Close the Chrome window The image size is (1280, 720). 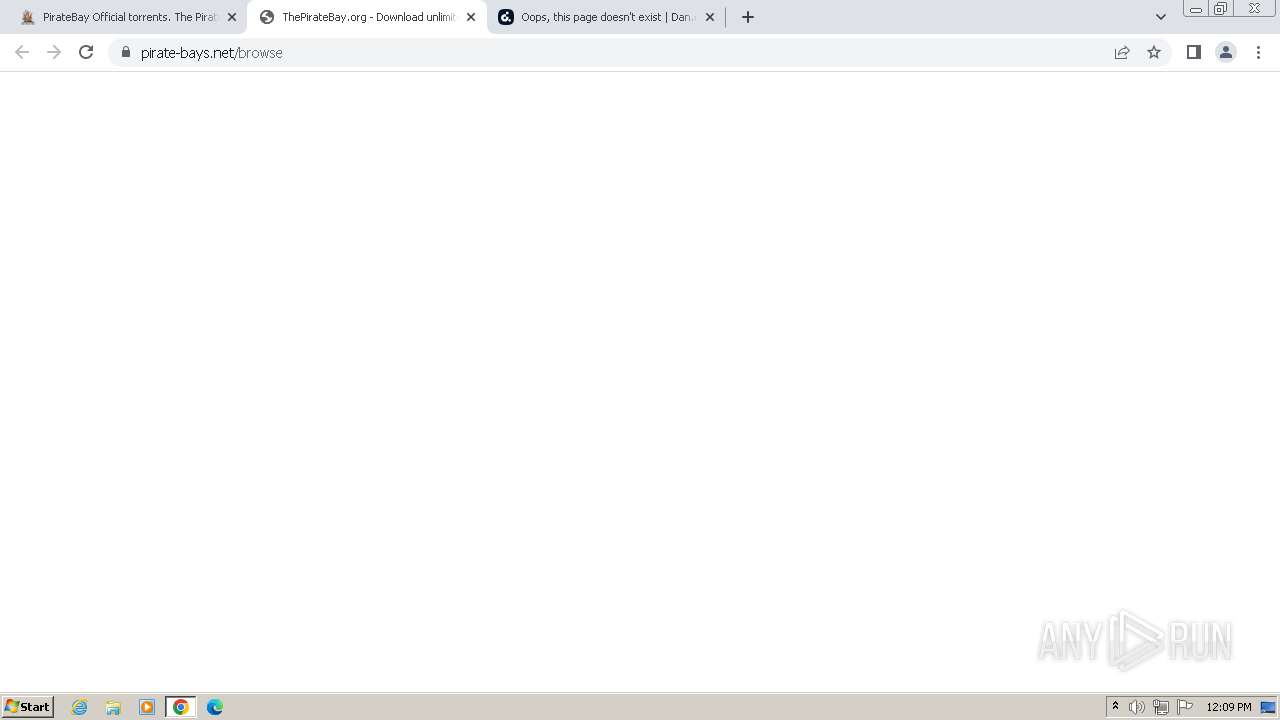point(1254,9)
